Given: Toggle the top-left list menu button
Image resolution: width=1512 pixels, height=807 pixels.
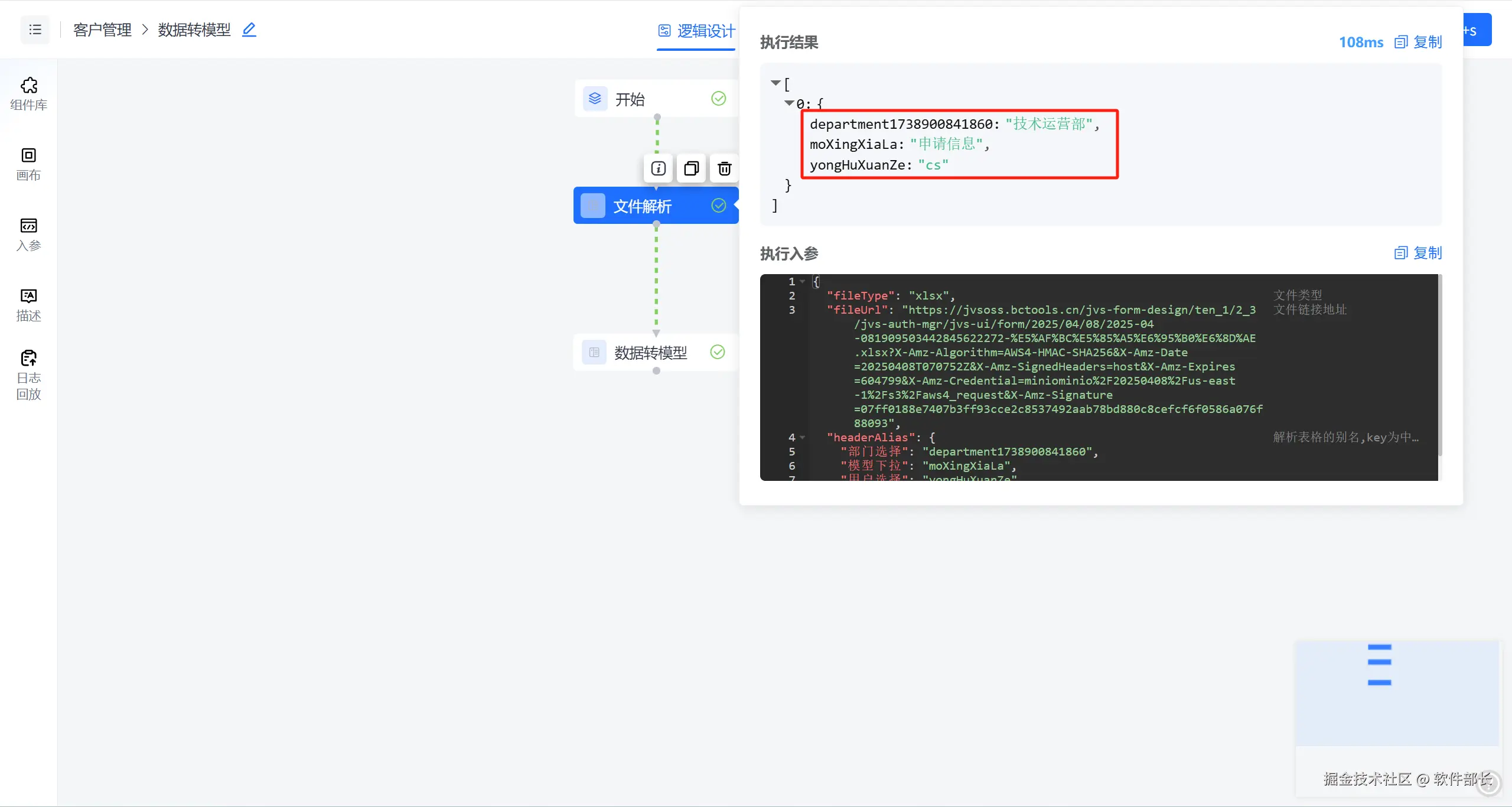Looking at the screenshot, I should click(35, 30).
